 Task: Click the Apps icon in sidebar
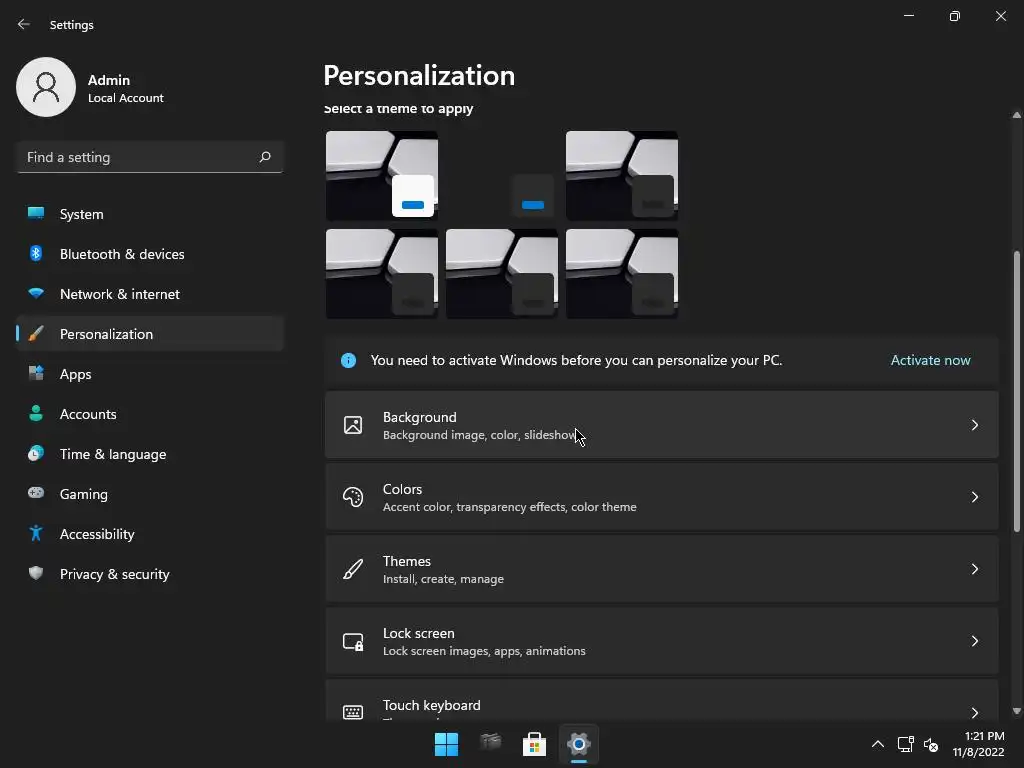click(x=36, y=374)
